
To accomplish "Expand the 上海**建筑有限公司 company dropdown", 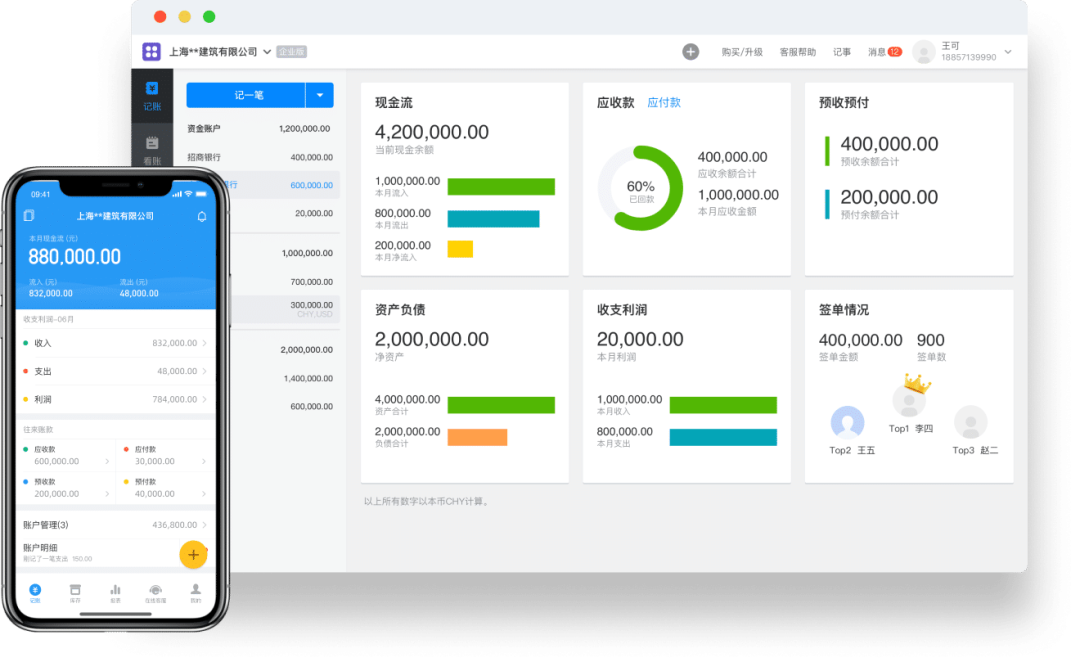I will tap(267, 52).
